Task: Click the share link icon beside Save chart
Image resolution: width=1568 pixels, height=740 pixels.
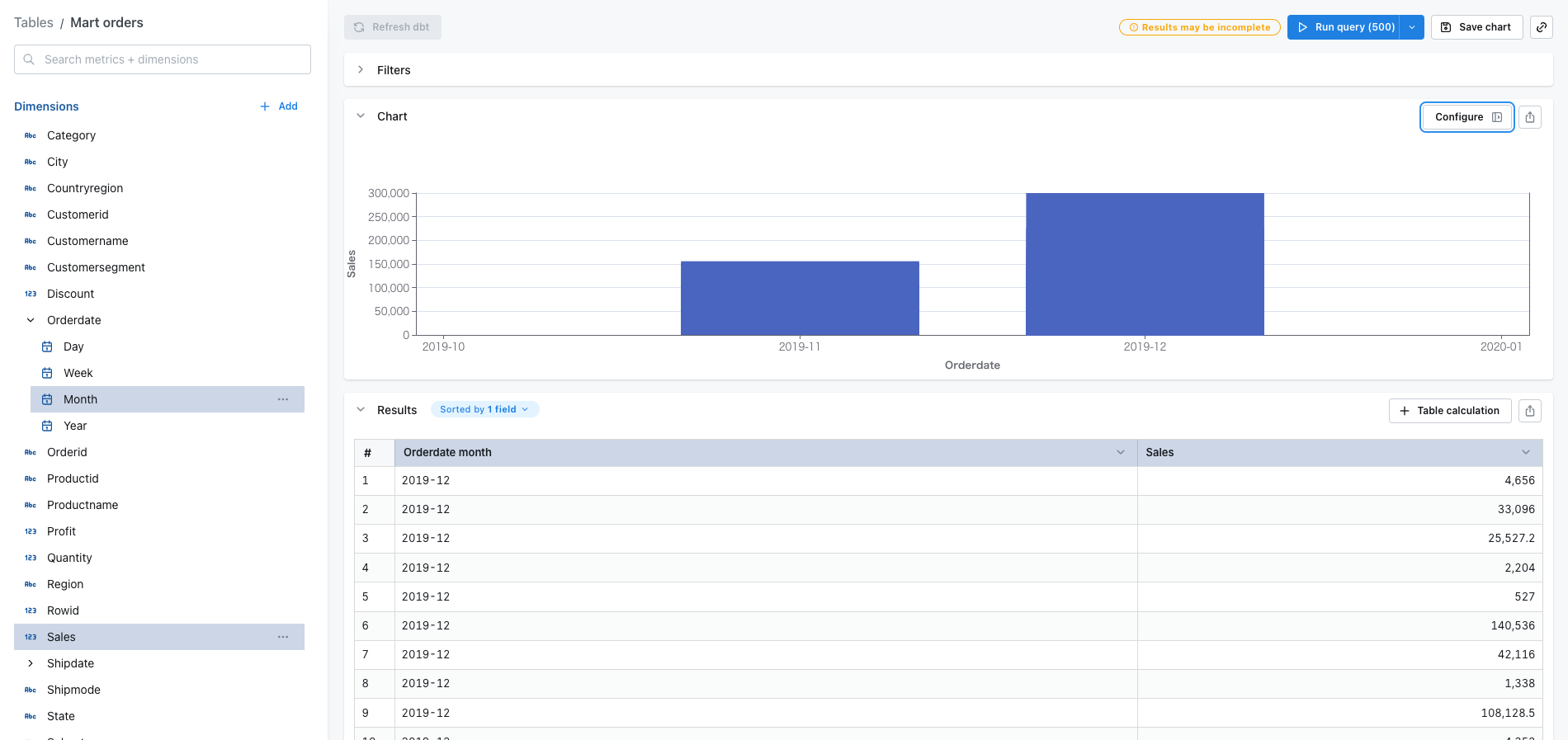Action: click(1541, 27)
